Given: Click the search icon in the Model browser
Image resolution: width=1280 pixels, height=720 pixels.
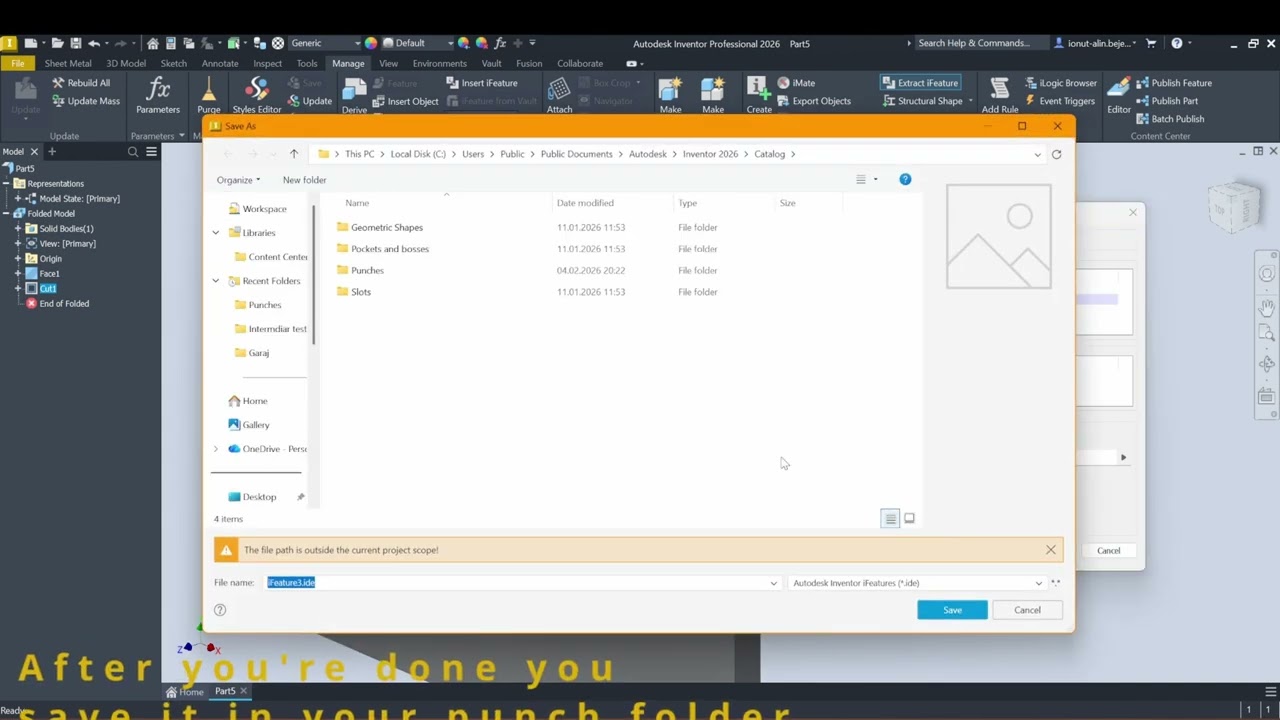Looking at the screenshot, I should pos(133,152).
